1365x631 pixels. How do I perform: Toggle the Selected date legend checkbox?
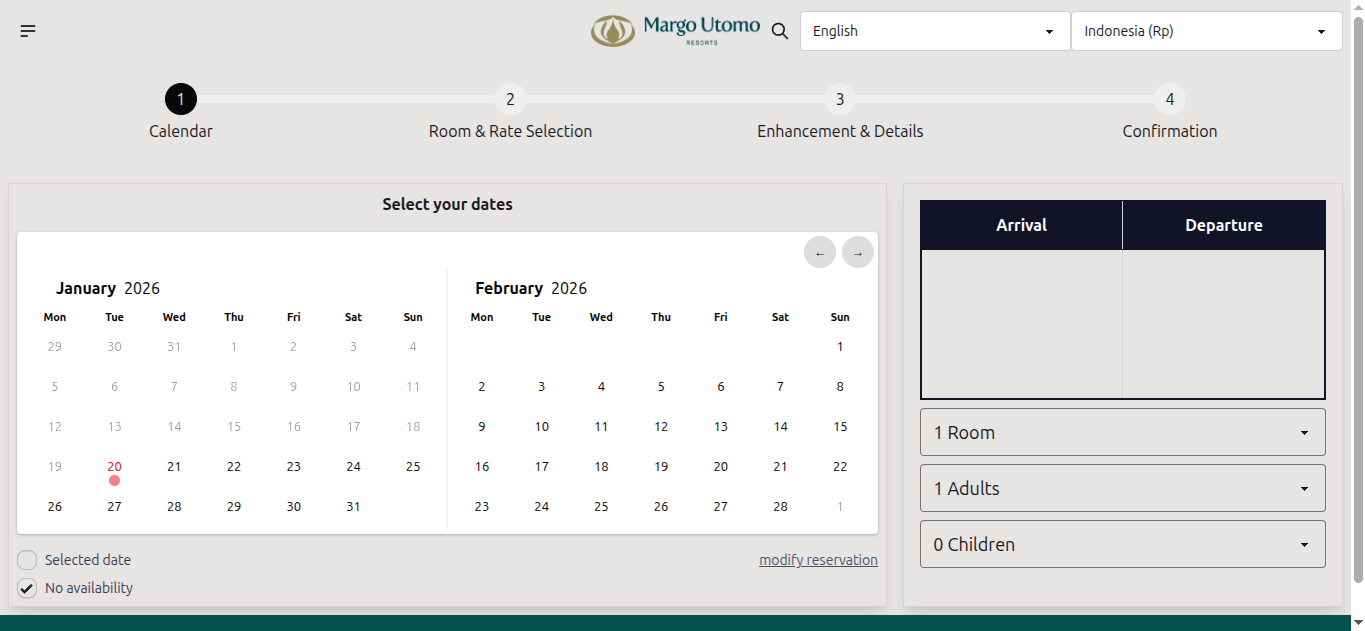tap(27, 560)
